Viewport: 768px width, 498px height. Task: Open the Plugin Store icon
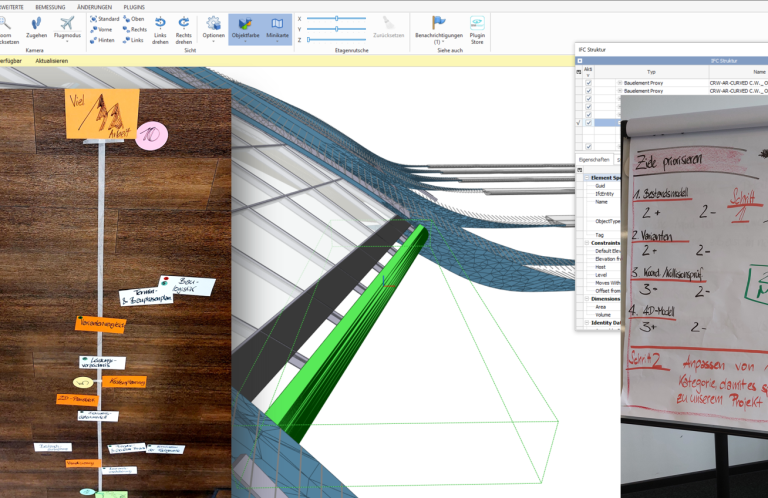tap(477, 23)
